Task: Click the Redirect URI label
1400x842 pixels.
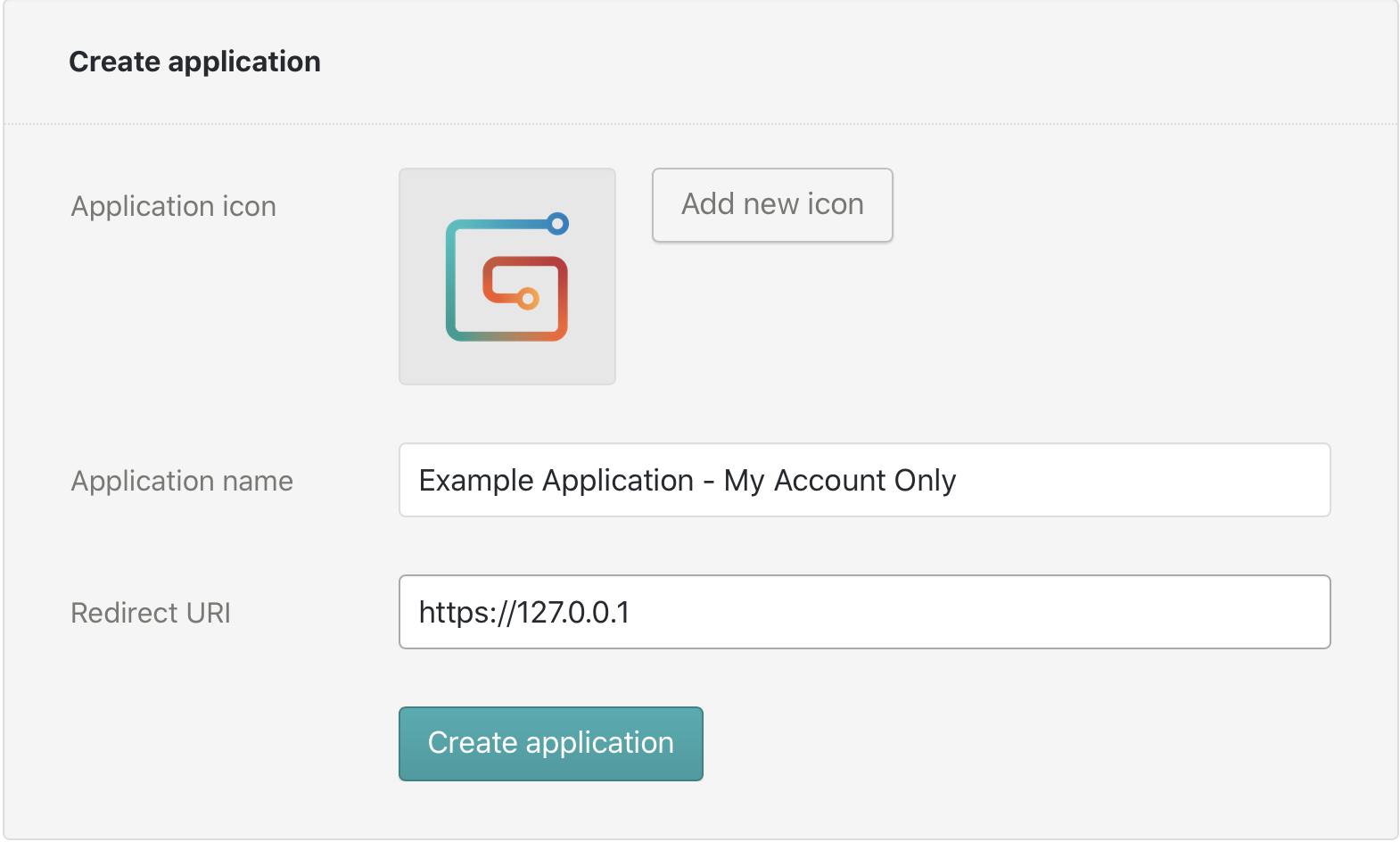Action: click(x=151, y=613)
